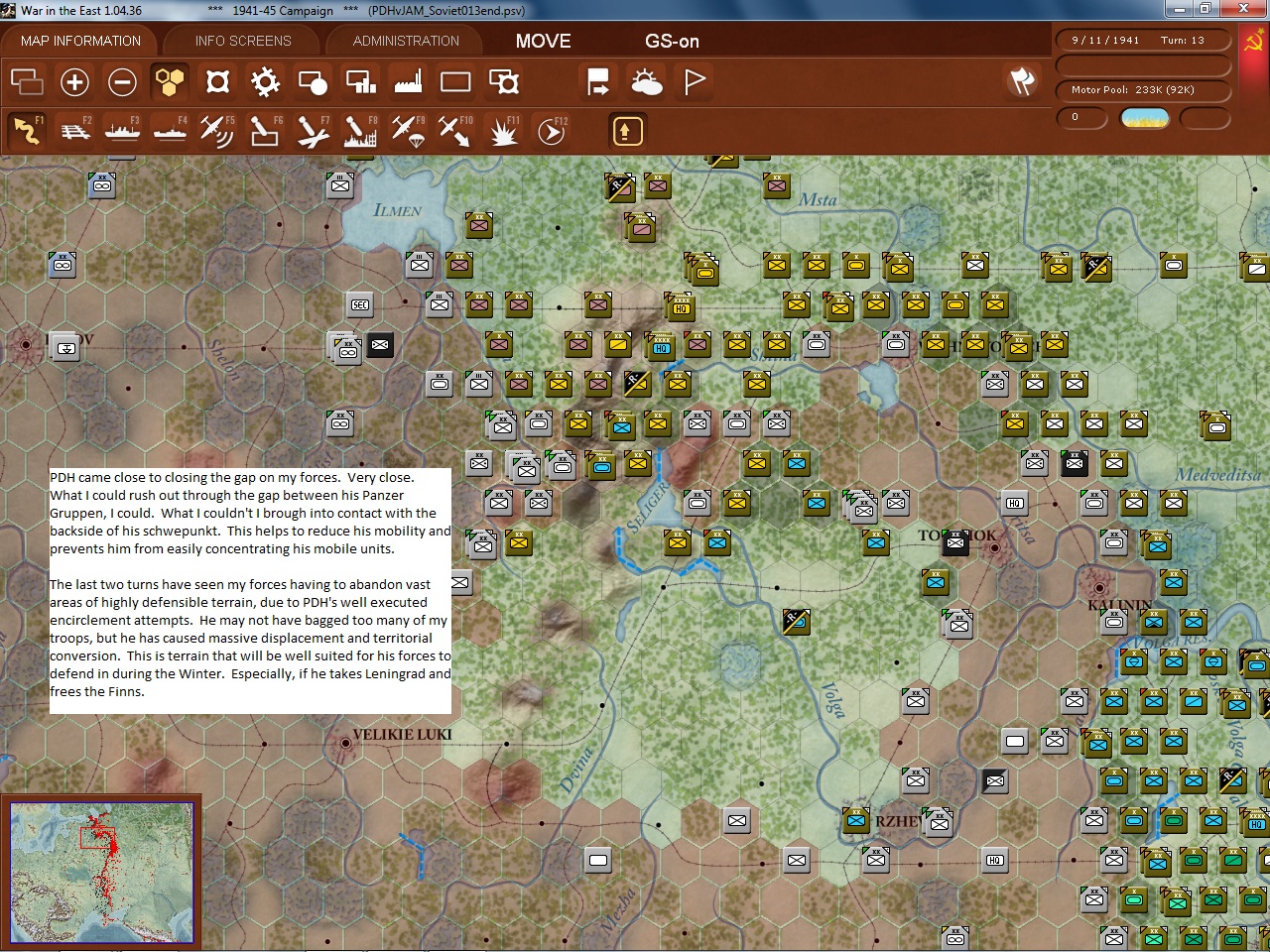Click the date and Turn 13 field
The width and height of the screenshot is (1270, 952).
click(x=1143, y=41)
